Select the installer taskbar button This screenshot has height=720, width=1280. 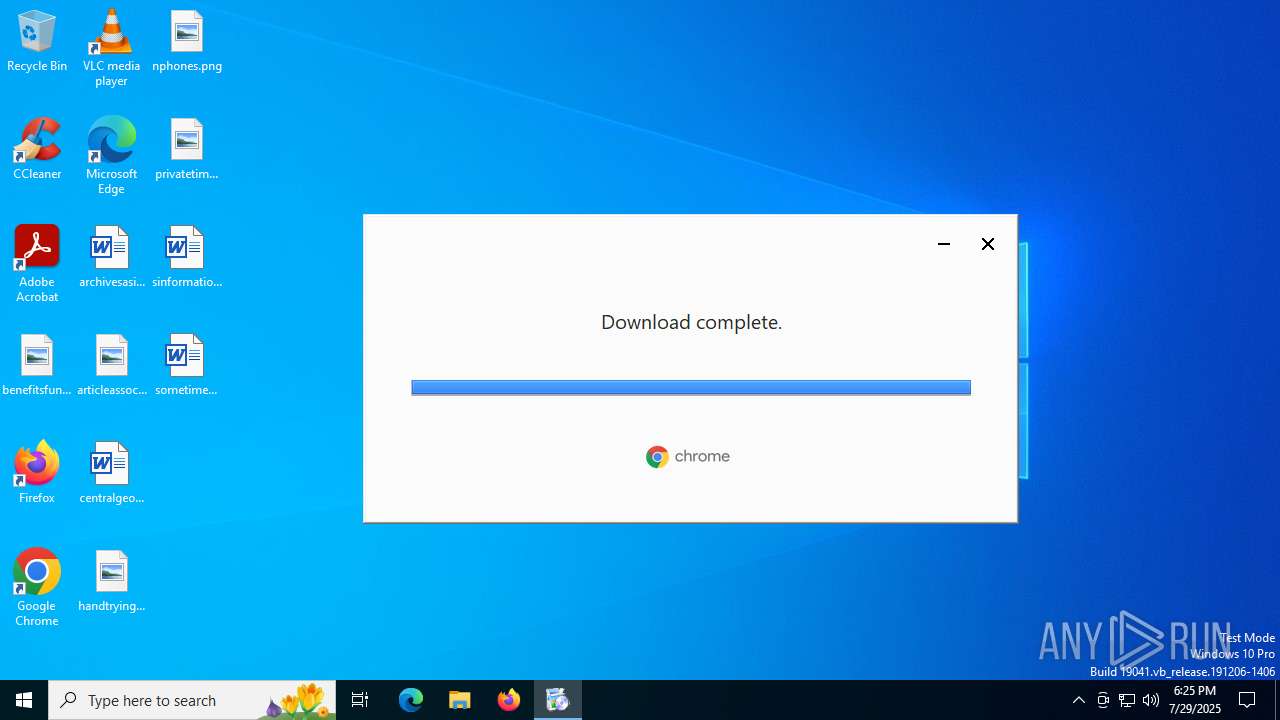coord(558,700)
